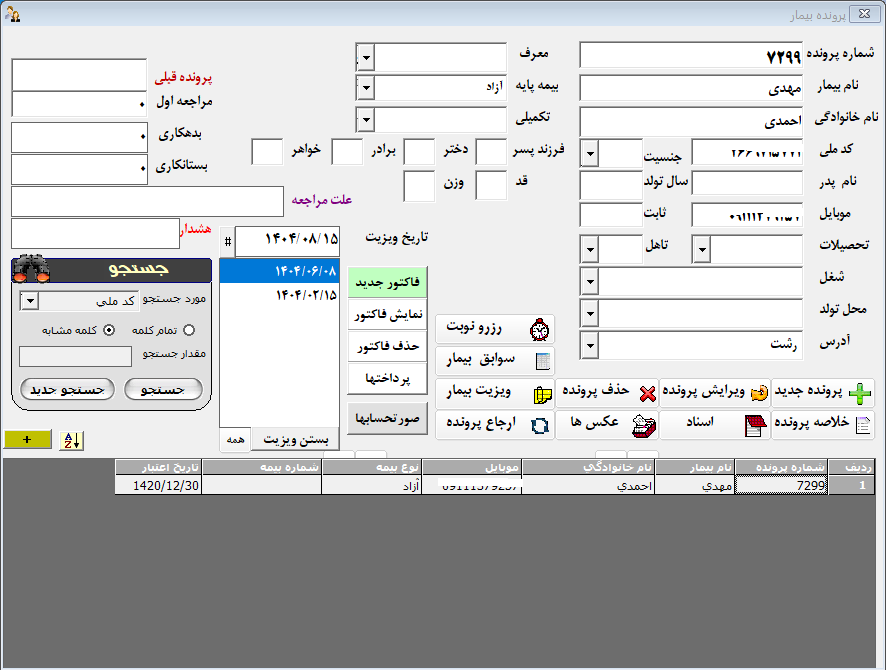Open رزرو نوبت alarm clock icon
The height and width of the screenshot is (670, 886).
coord(540,329)
